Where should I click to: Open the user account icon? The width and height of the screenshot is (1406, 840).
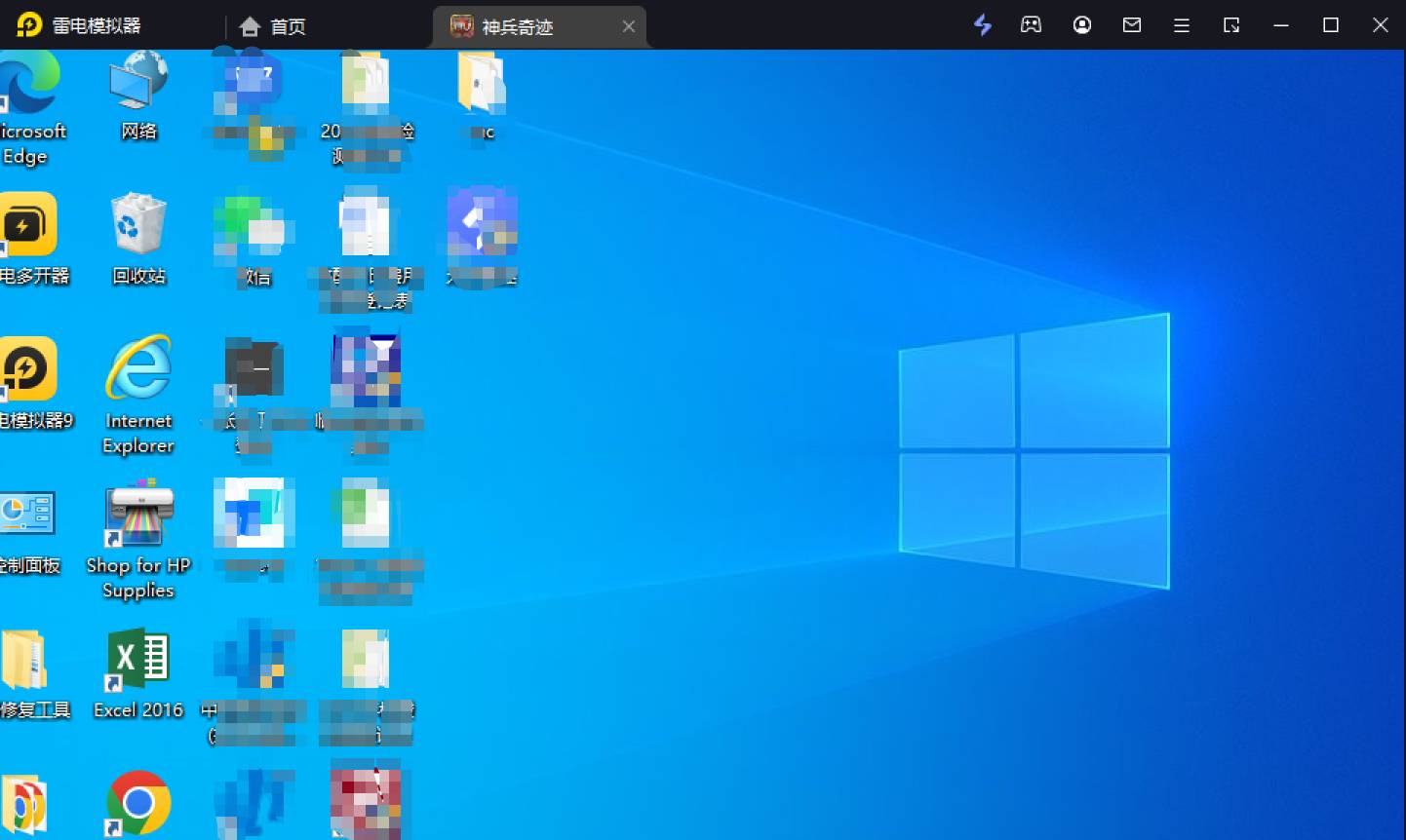(1082, 25)
